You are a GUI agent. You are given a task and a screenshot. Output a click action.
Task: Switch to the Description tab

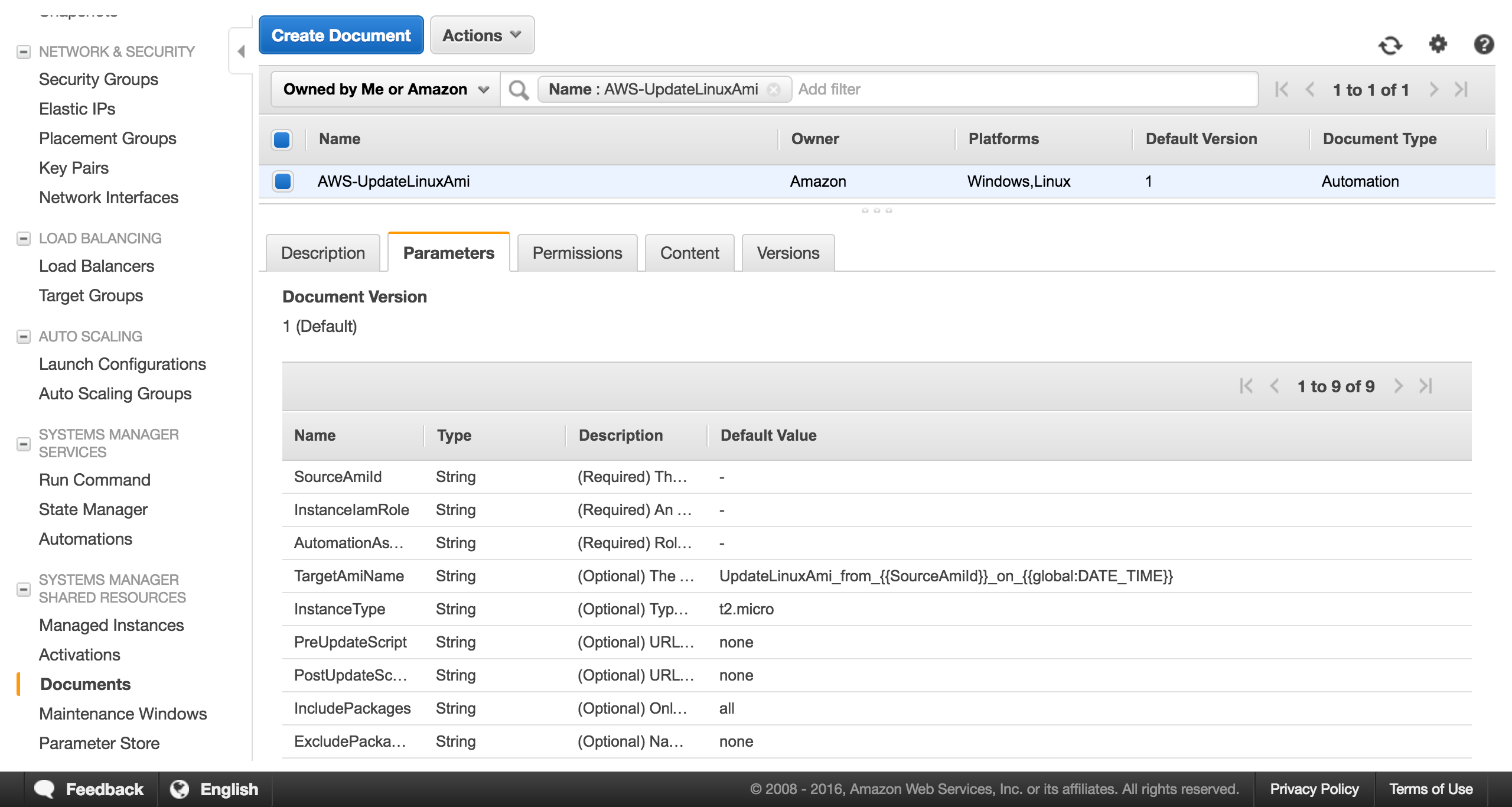tap(323, 253)
